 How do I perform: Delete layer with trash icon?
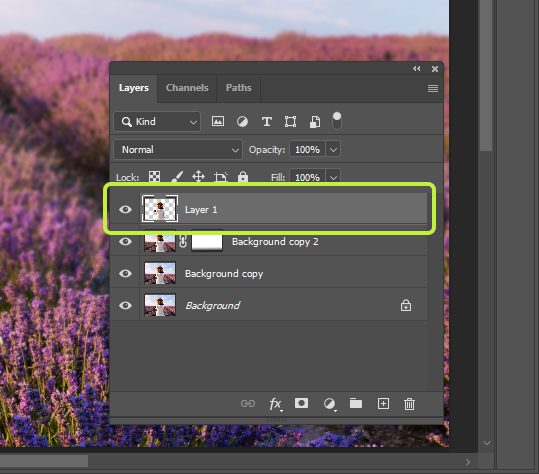[409, 404]
